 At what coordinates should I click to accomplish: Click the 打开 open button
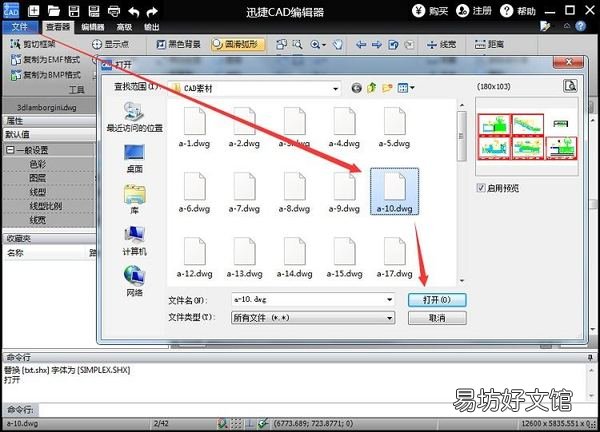(x=437, y=300)
